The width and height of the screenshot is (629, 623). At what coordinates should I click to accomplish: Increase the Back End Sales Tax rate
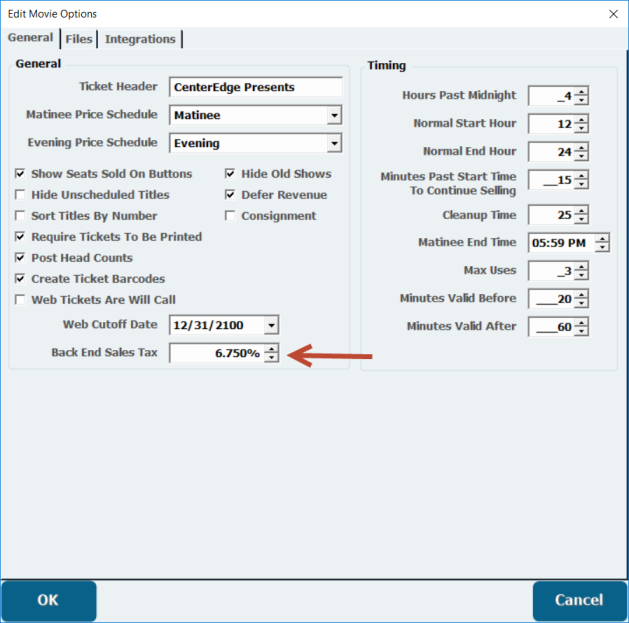[270, 349]
